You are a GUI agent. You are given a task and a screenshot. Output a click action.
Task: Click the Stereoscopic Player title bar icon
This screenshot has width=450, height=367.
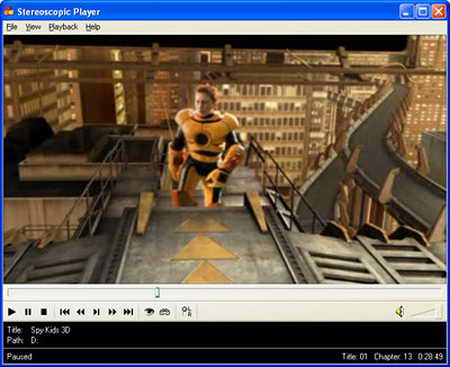click(9, 12)
